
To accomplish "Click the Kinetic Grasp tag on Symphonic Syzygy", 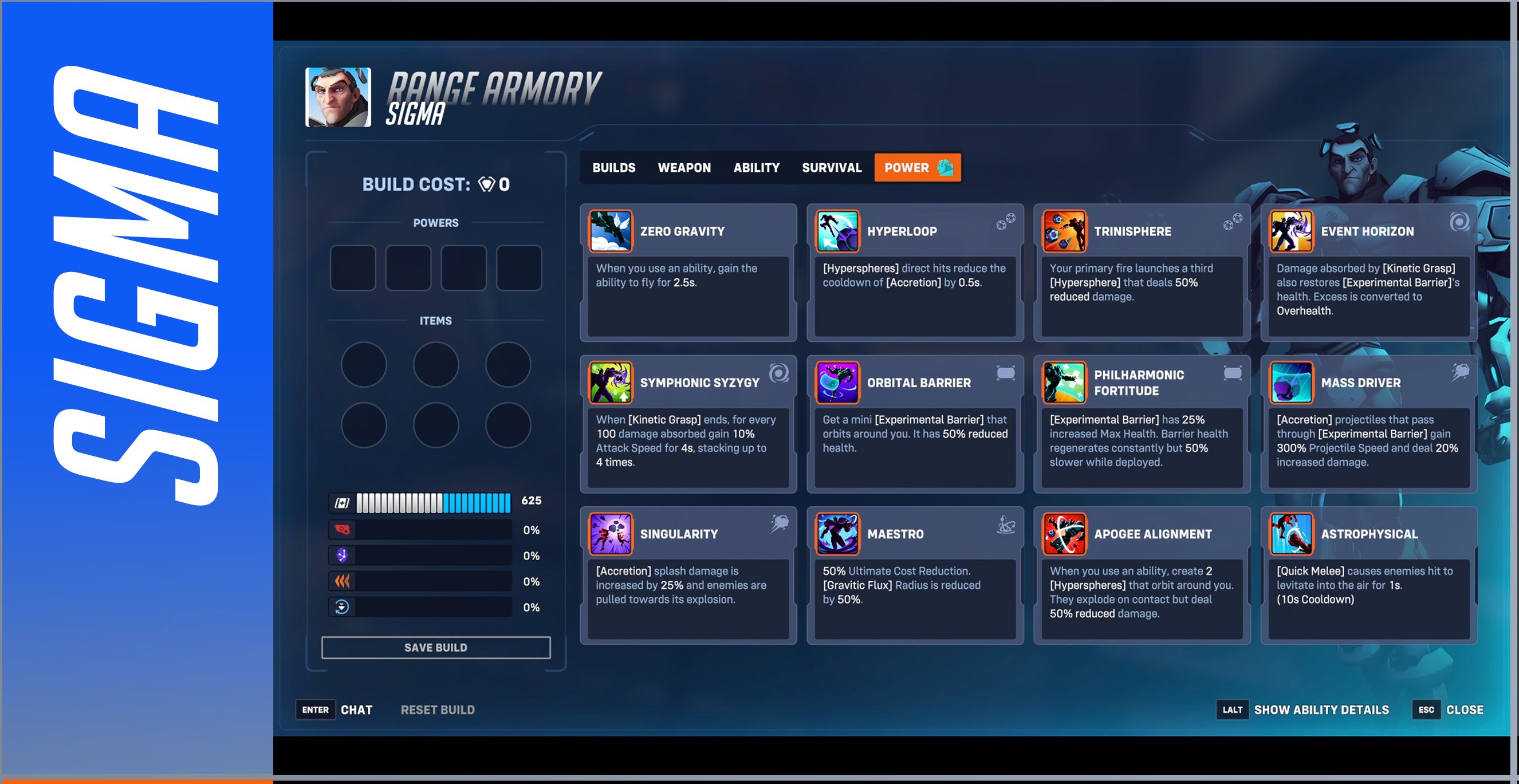I will point(779,373).
